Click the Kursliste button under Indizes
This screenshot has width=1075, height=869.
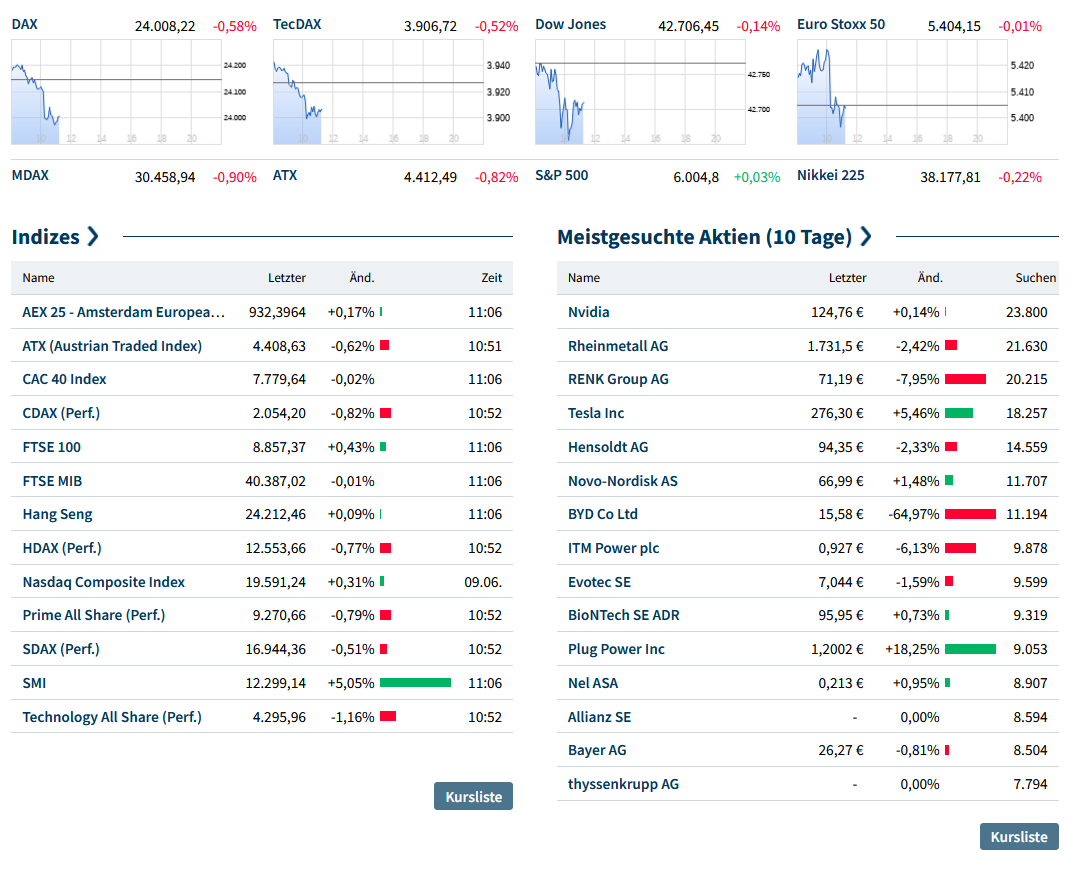click(x=473, y=796)
